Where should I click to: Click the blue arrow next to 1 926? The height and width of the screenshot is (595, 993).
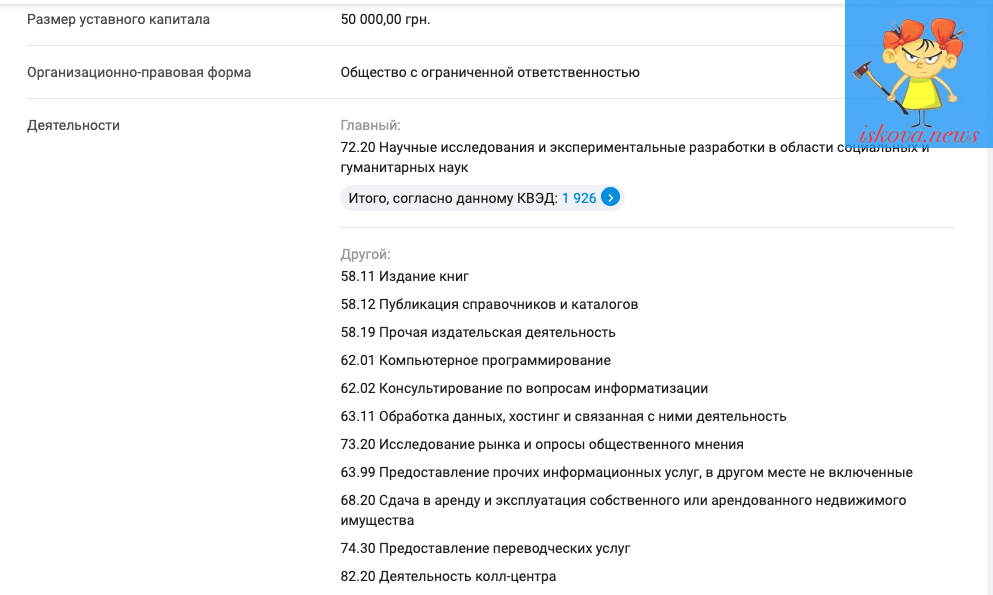(610, 197)
